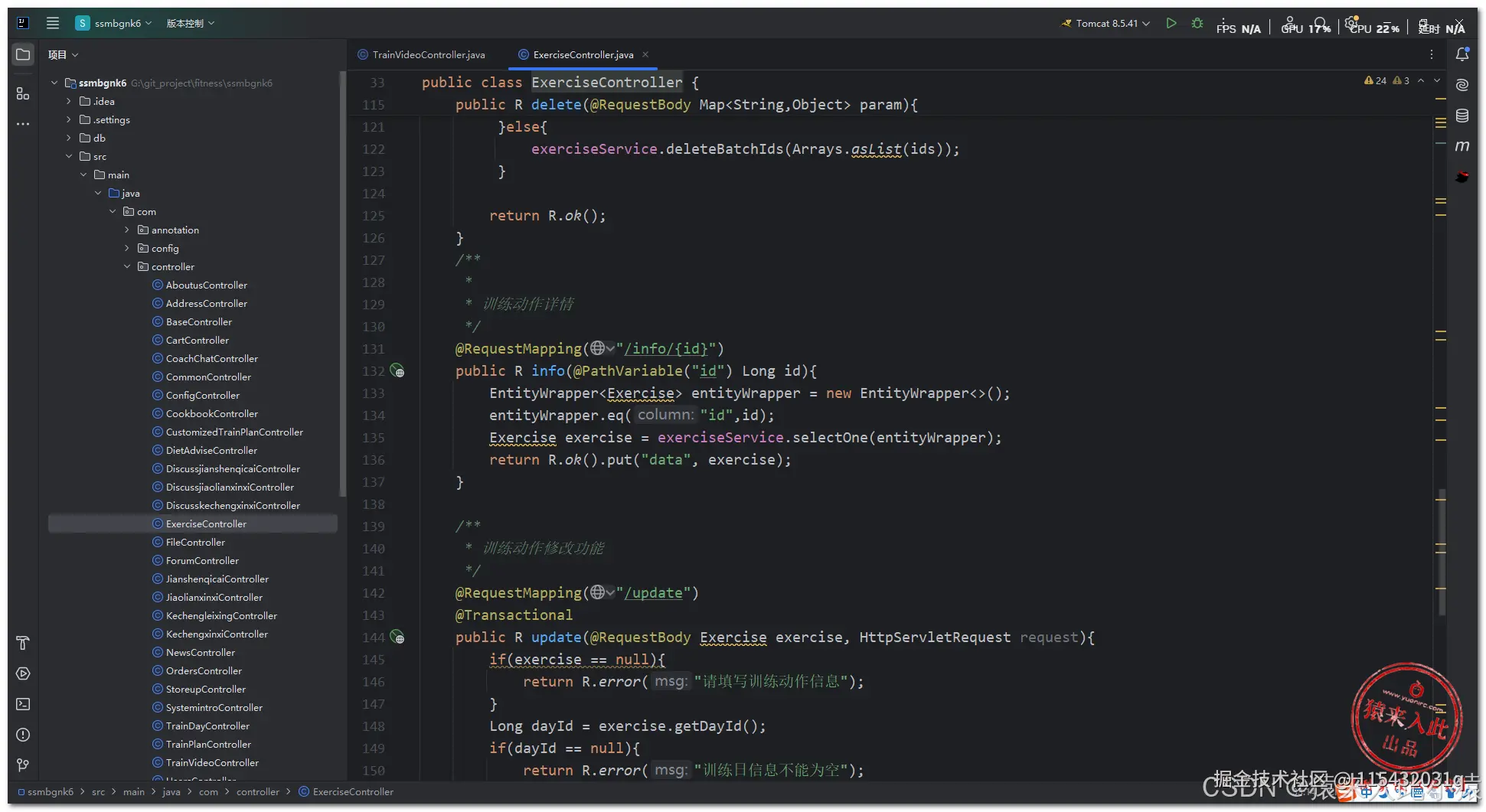
Task: Click the warnings count indicator showing 24
Action: pos(1376,80)
